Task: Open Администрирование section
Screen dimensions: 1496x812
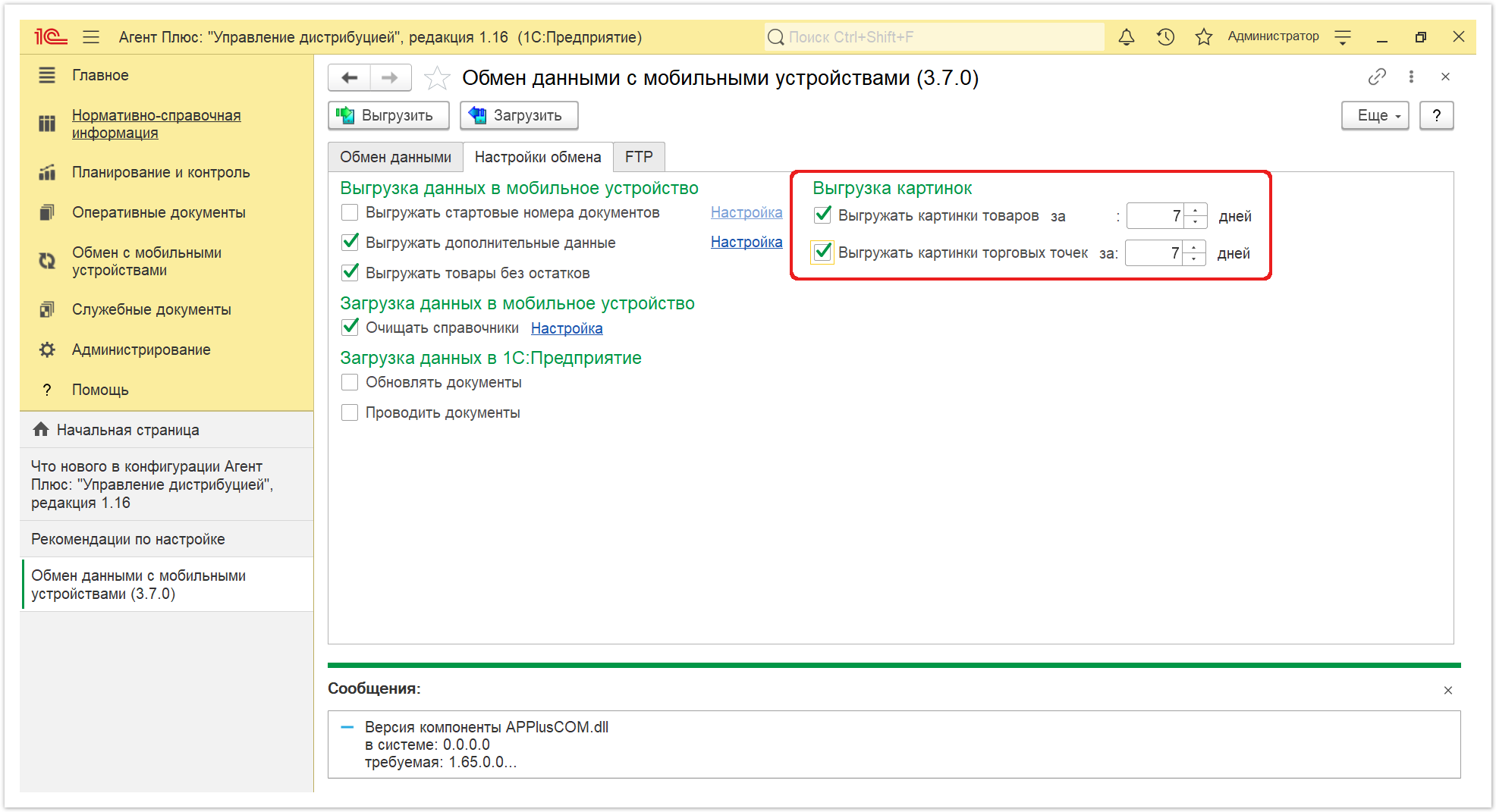Action: click(x=141, y=350)
